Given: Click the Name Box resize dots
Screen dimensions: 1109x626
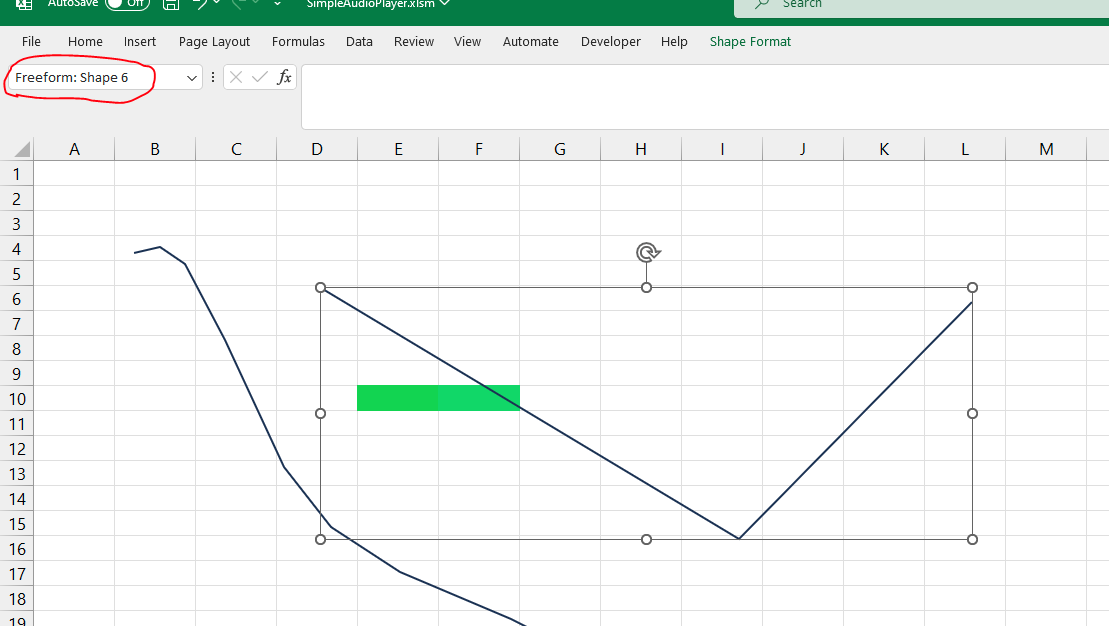Looking at the screenshot, I should [213, 77].
